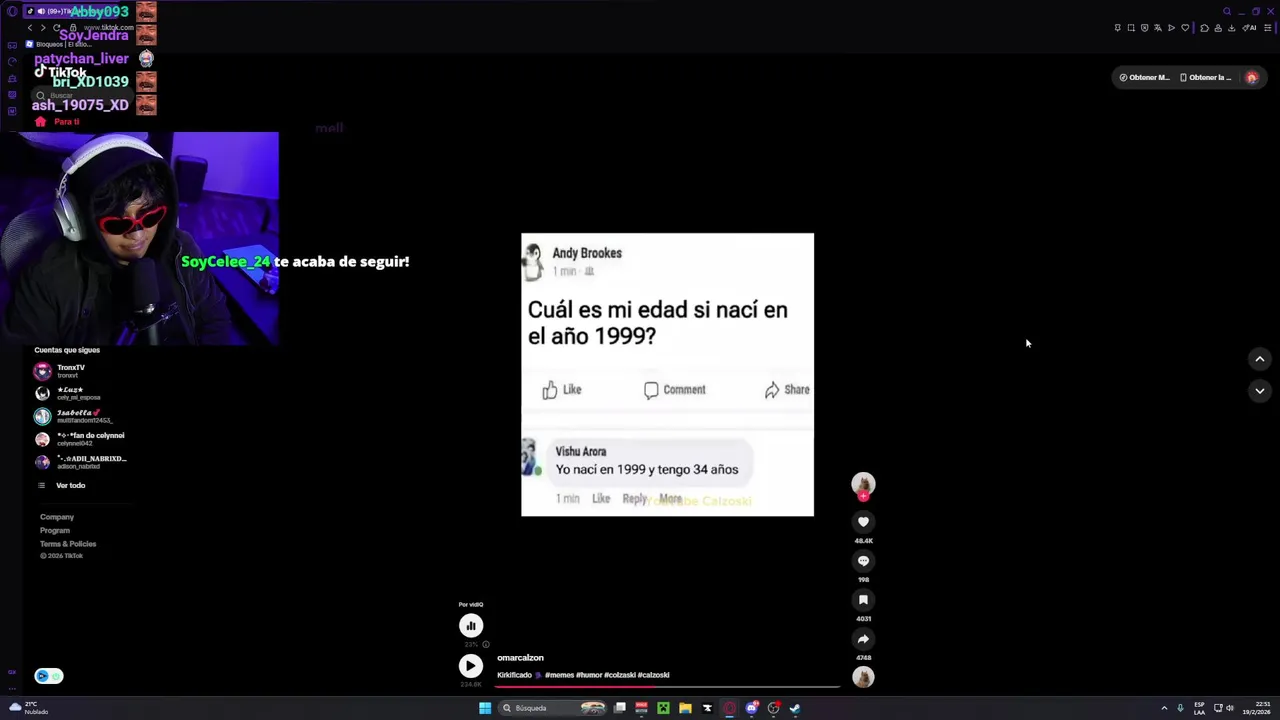
Task: Click browser pin icon in toolbar
Action: [x=1117, y=28]
